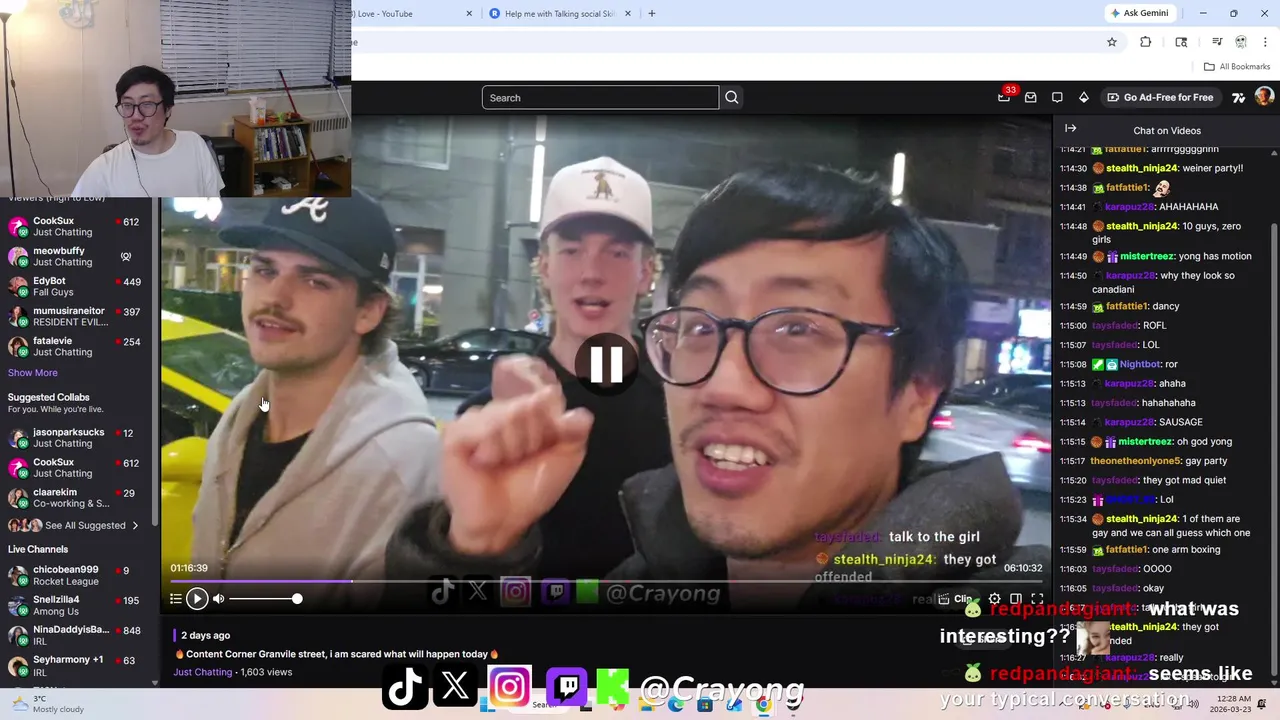Click theonetheonlyone5 username in chat

[x=1135, y=461]
